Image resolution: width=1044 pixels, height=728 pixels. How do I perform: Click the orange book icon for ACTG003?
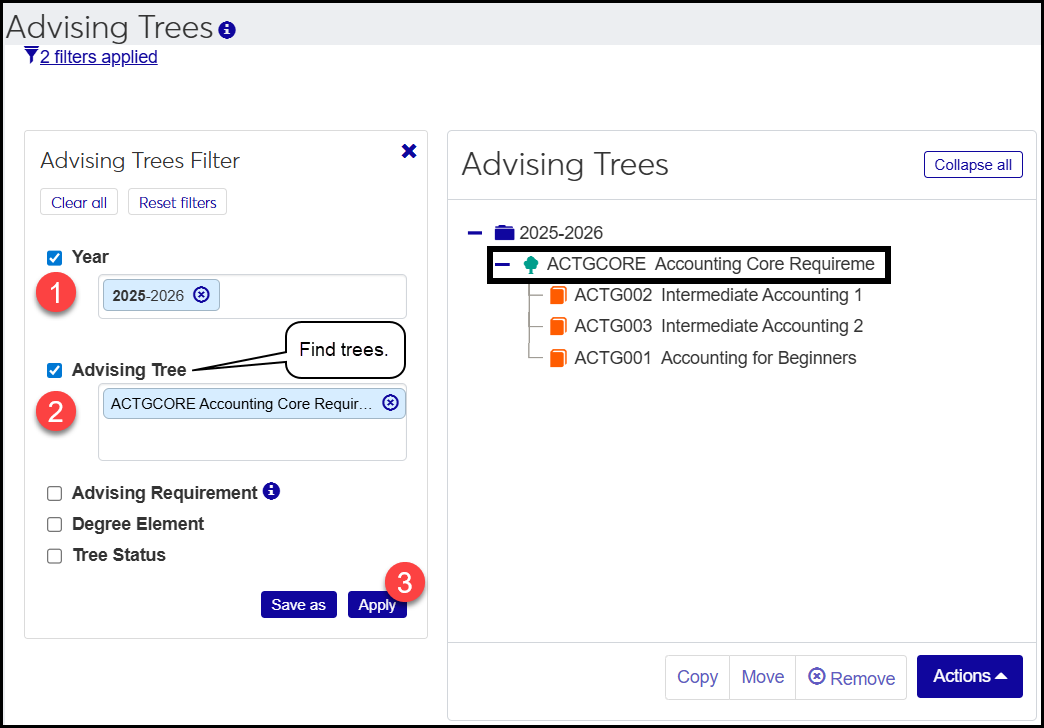[x=558, y=326]
